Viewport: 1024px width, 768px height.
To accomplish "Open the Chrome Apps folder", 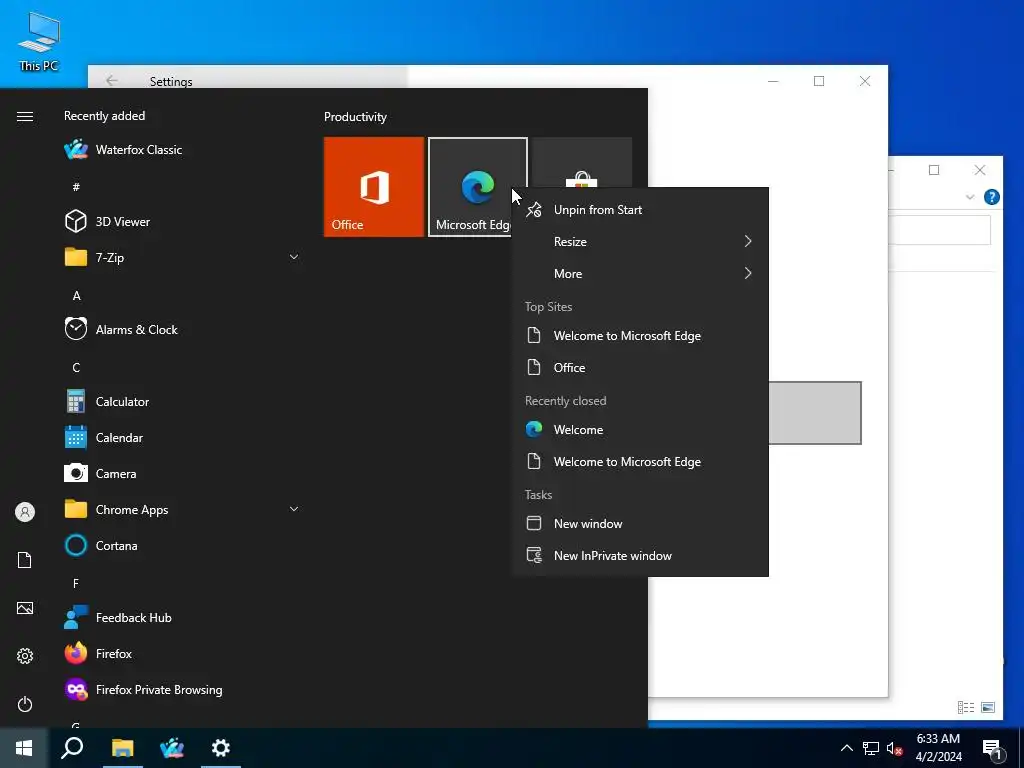I will [182, 509].
